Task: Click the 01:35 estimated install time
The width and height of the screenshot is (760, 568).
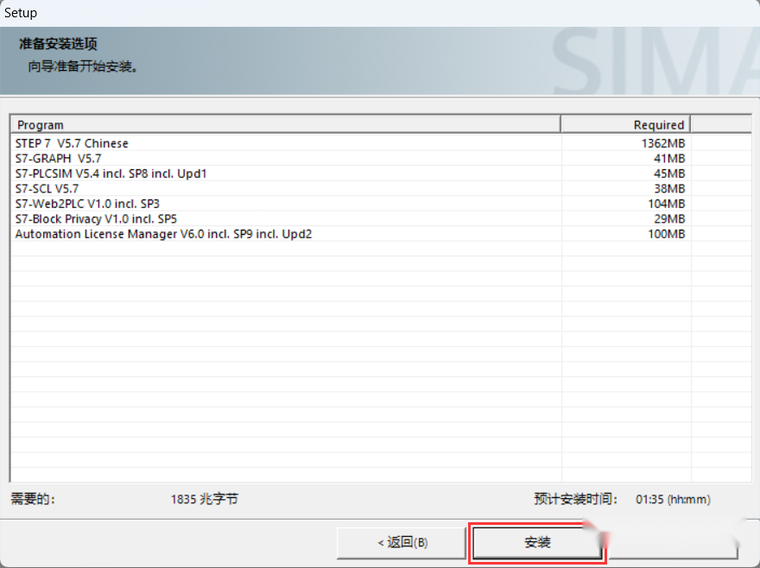Action: (x=651, y=499)
